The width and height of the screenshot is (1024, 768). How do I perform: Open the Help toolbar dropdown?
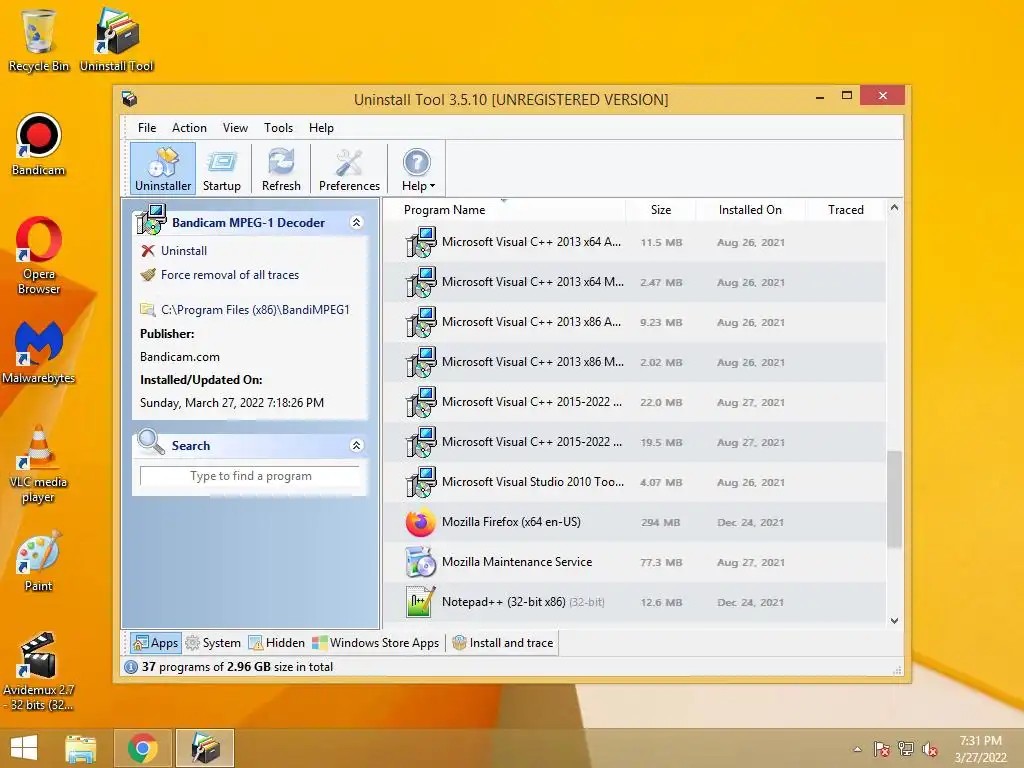[x=418, y=169]
